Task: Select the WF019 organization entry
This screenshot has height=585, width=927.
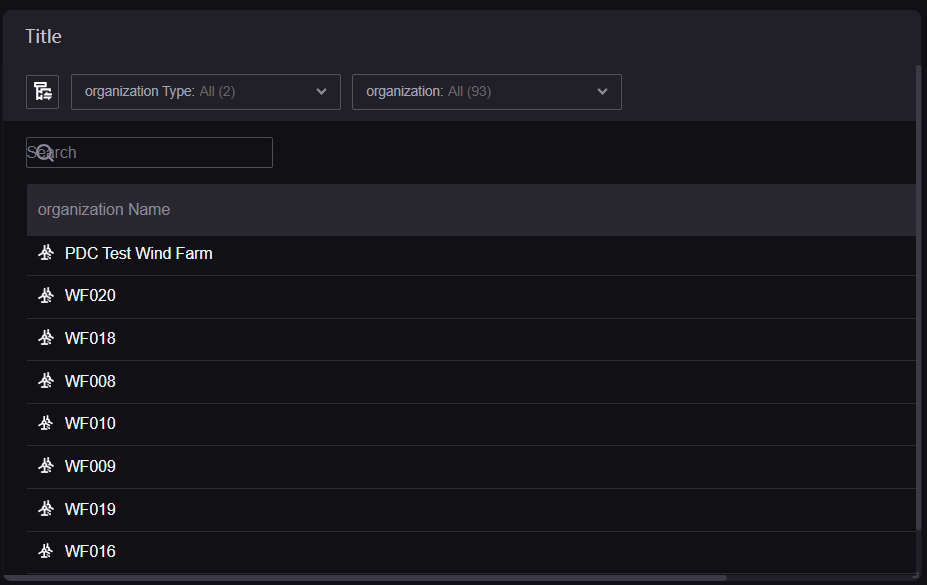Action: (471, 509)
